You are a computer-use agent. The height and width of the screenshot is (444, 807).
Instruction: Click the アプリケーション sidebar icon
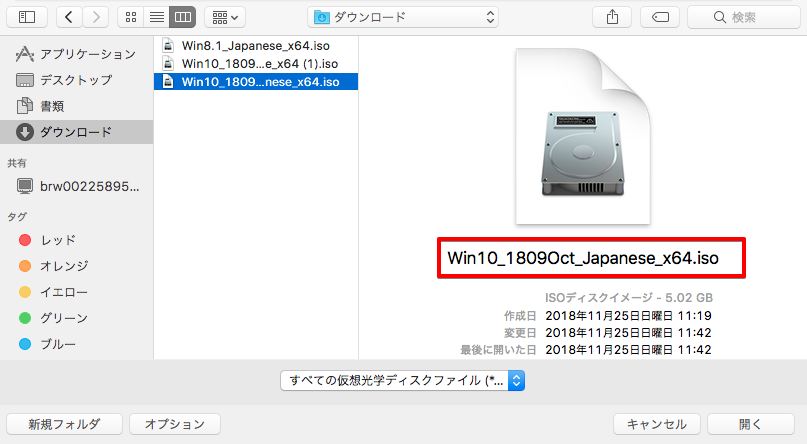(24, 54)
